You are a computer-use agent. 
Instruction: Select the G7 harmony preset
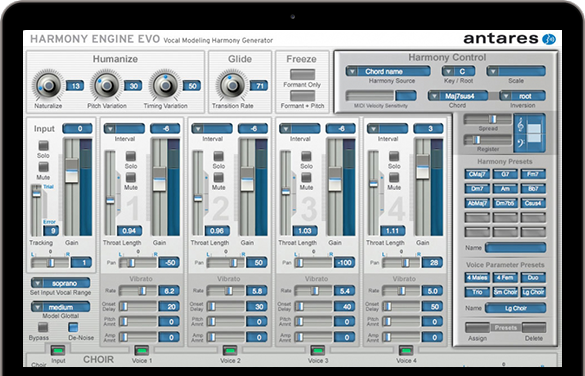(505, 174)
